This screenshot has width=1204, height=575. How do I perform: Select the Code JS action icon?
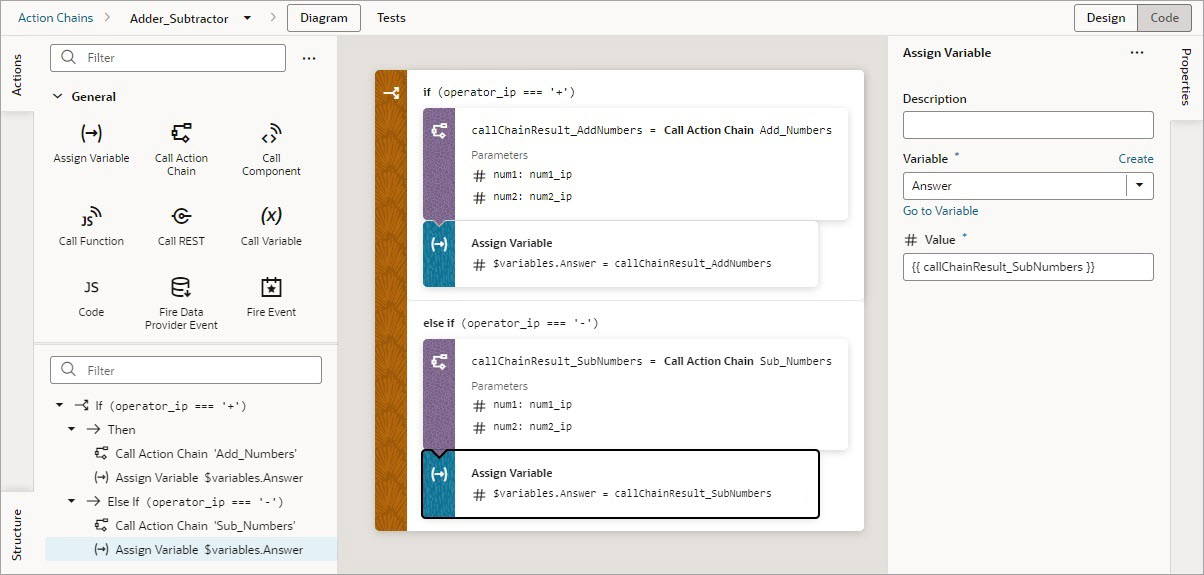[x=91, y=287]
